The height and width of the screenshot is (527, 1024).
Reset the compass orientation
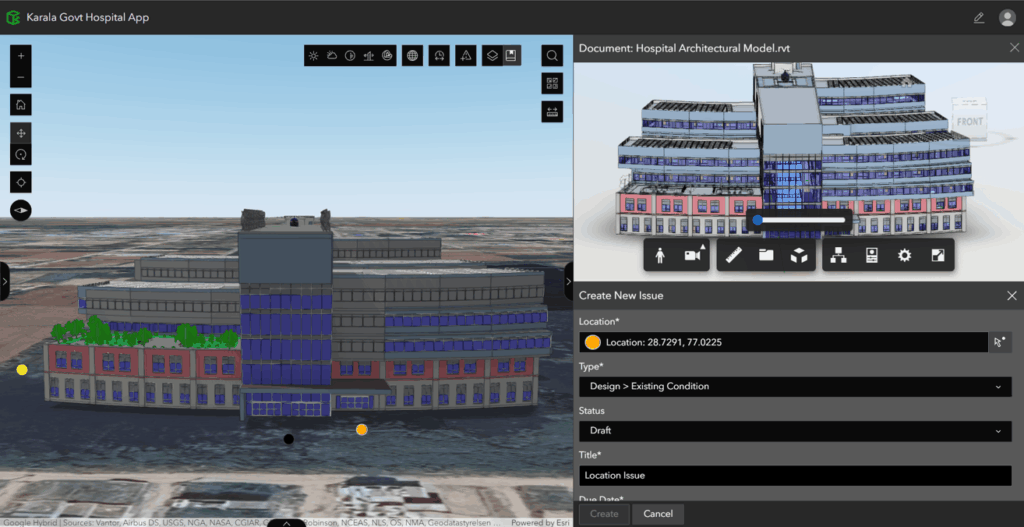pos(21,210)
